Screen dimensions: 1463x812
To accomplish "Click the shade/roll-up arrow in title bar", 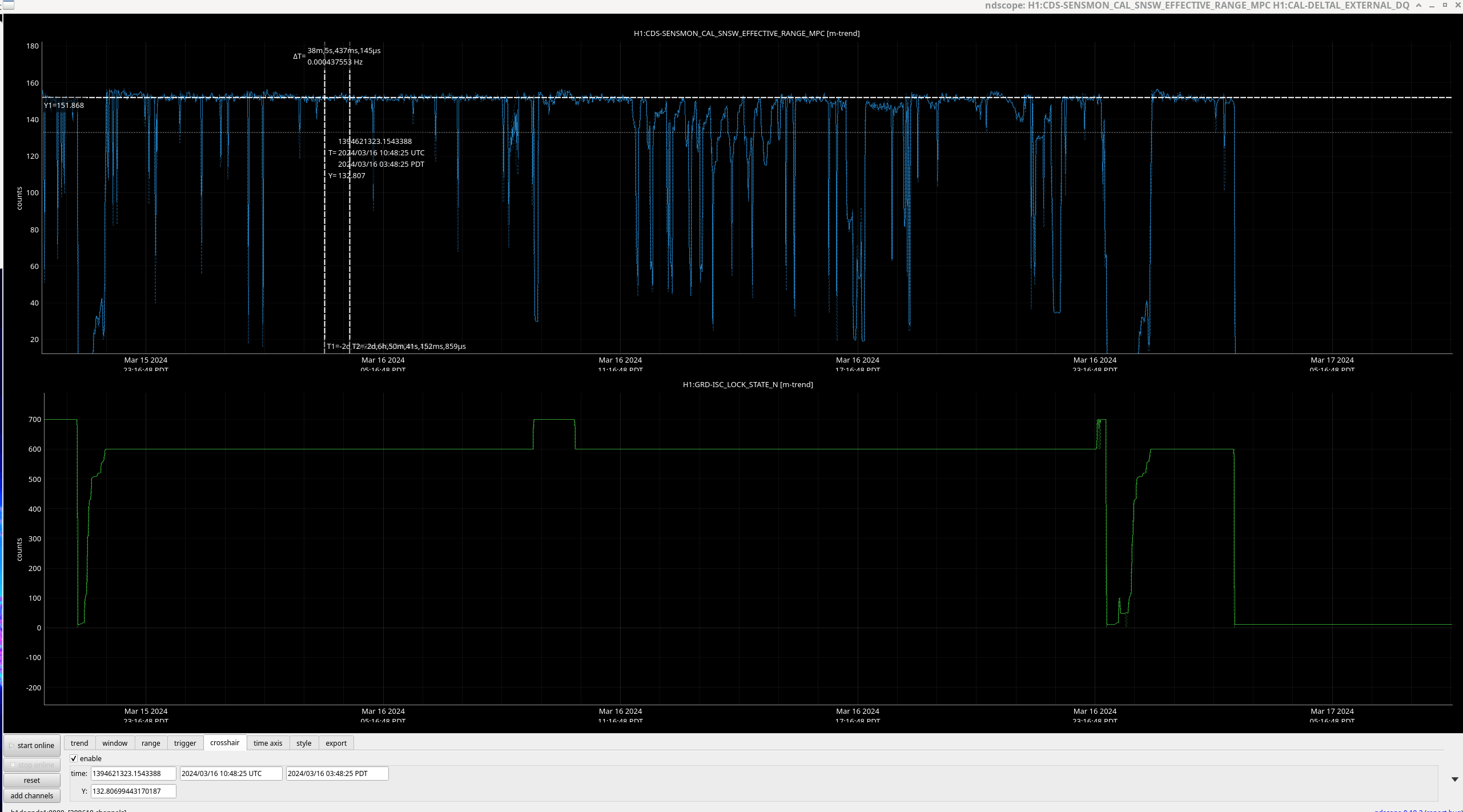I will 1418,5.
